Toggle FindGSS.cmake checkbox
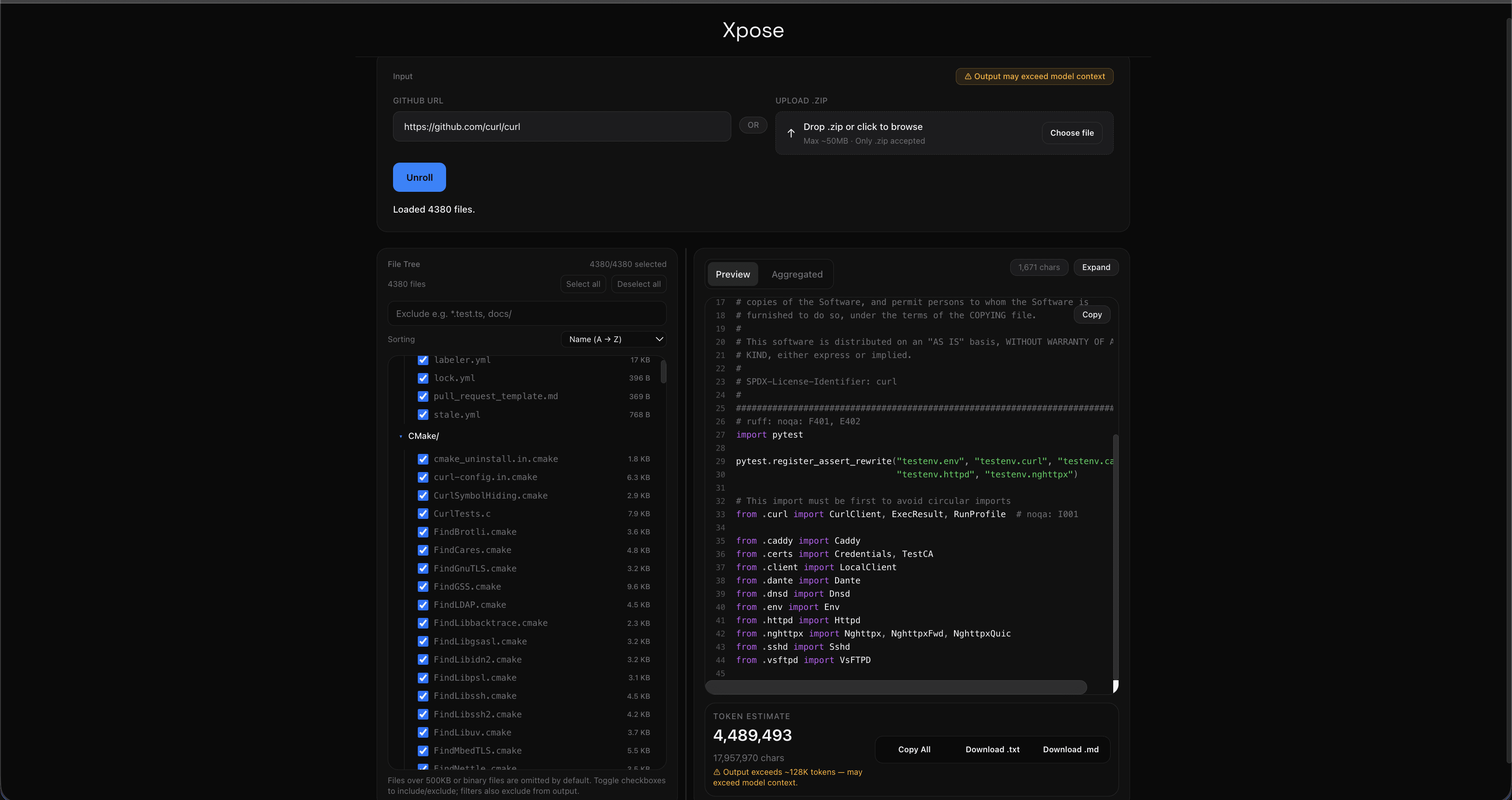1512x800 pixels. [423, 587]
